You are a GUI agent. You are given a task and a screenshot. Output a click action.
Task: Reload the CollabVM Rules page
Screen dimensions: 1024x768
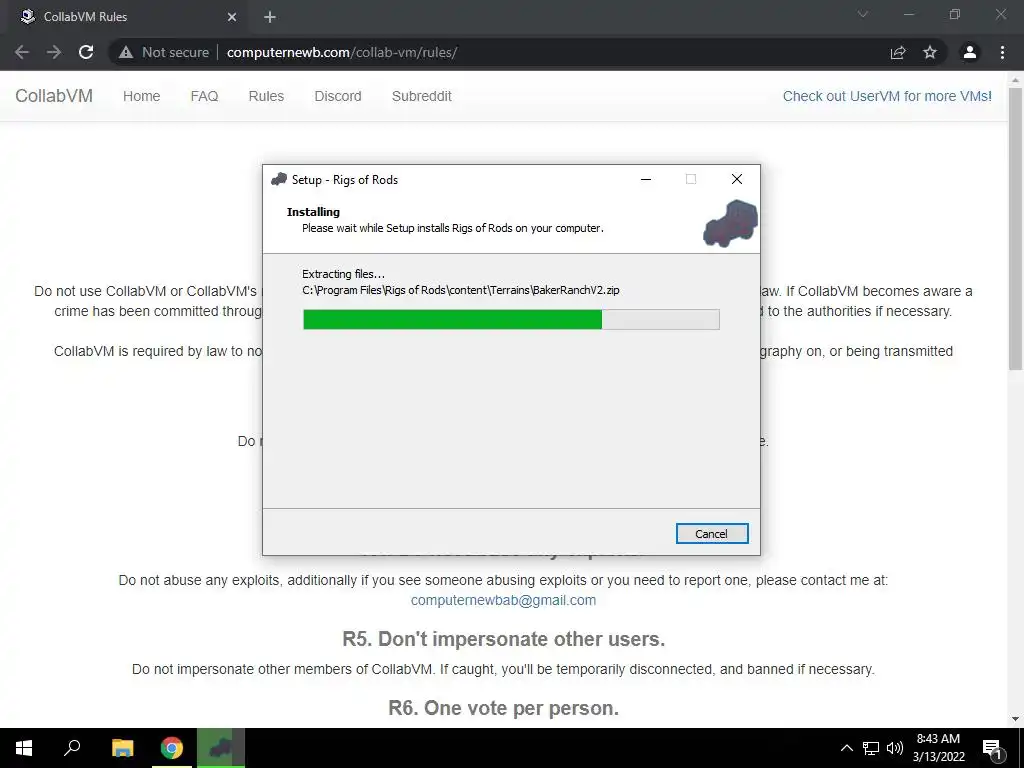(x=86, y=52)
